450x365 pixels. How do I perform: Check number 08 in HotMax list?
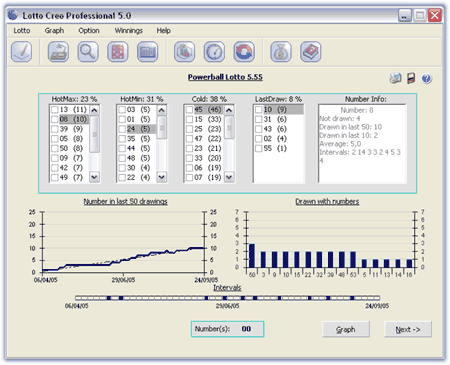[55, 119]
